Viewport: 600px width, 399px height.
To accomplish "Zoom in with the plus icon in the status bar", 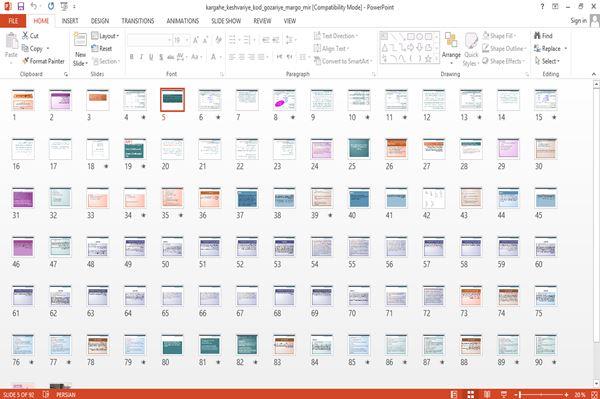I will pos(566,394).
